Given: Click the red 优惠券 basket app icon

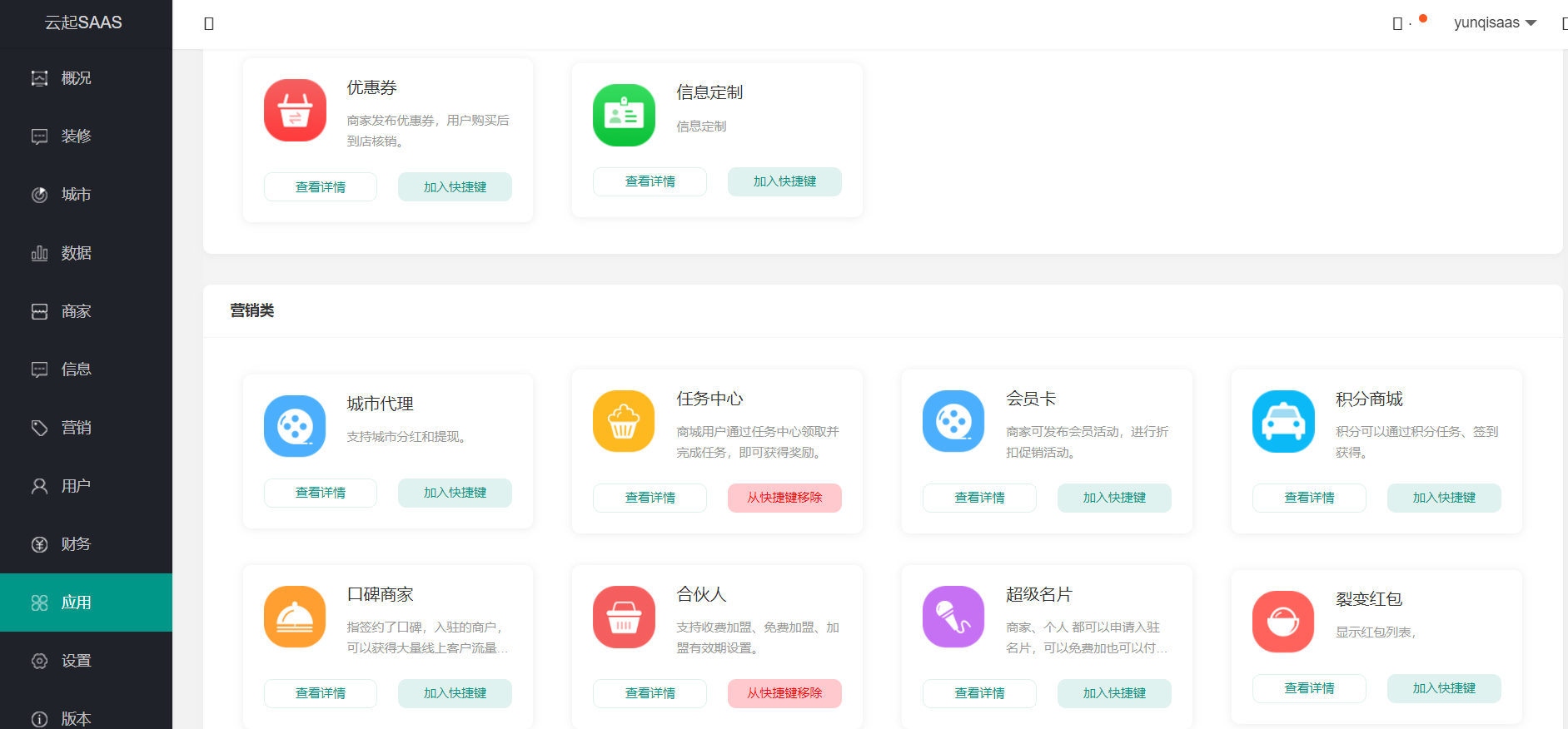Looking at the screenshot, I should [x=295, y=110].
